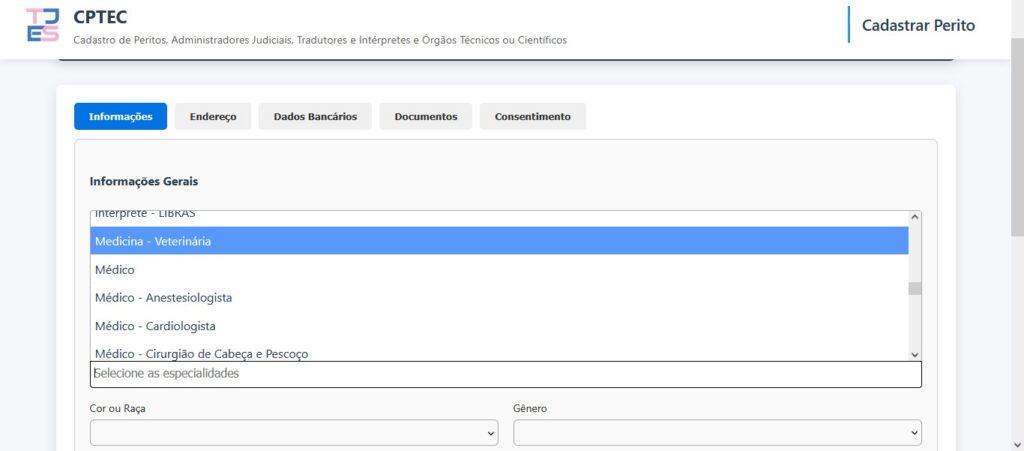This screenshot has width=1024, height=451.
Task: Open the Informações tab
Action: tap(120, 117)
